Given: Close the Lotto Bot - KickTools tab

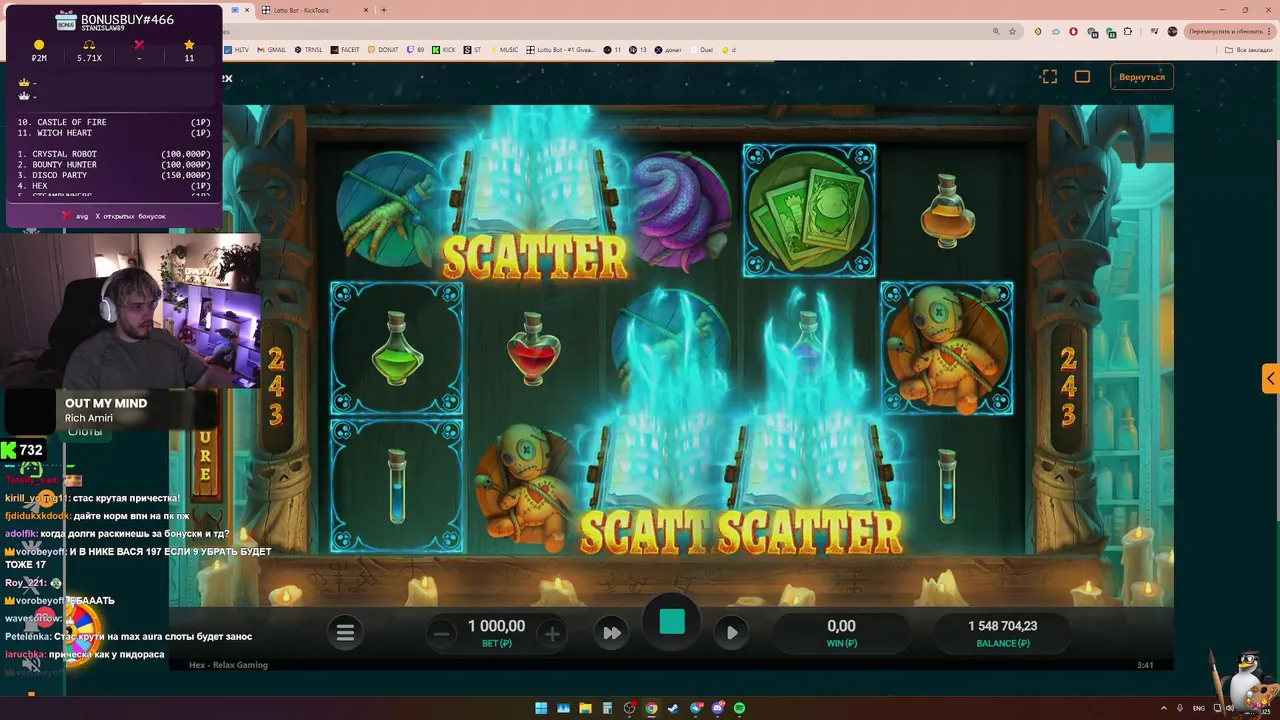Looking at the screenshot, I should click(367, 10).
